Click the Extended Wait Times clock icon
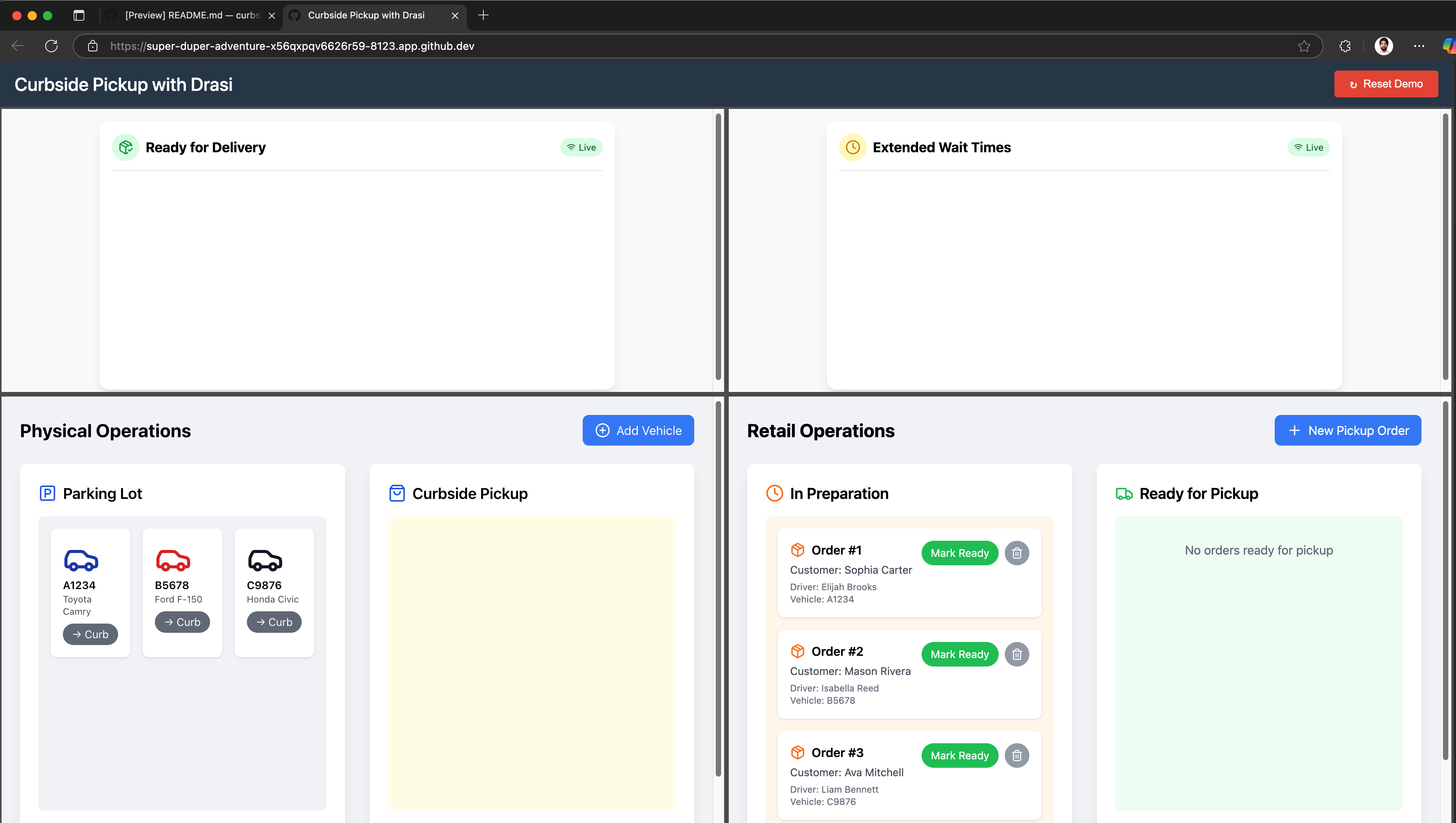The image size is (1456, 823). (853, 147)
